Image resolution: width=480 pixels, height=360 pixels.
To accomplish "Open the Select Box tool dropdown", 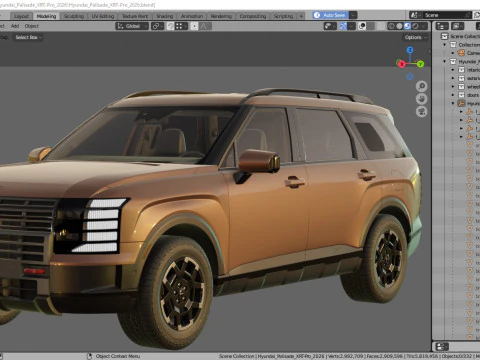I will pos(28,37).
